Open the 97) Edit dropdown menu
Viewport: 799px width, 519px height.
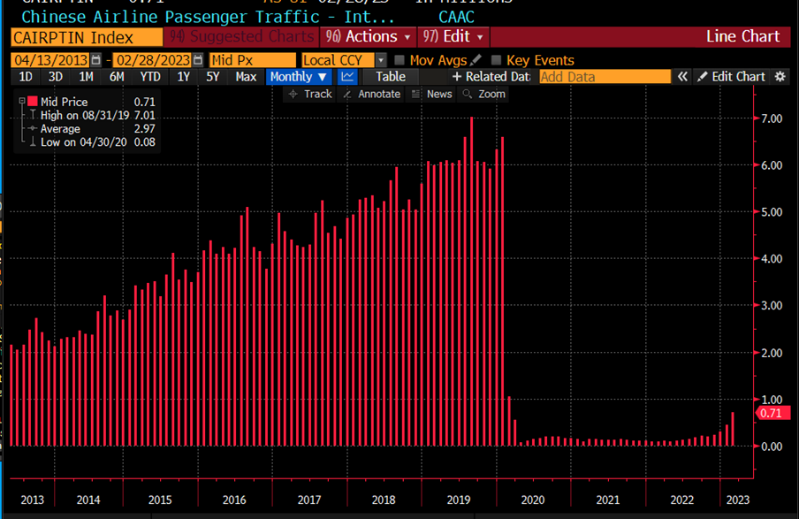(453, 37)
